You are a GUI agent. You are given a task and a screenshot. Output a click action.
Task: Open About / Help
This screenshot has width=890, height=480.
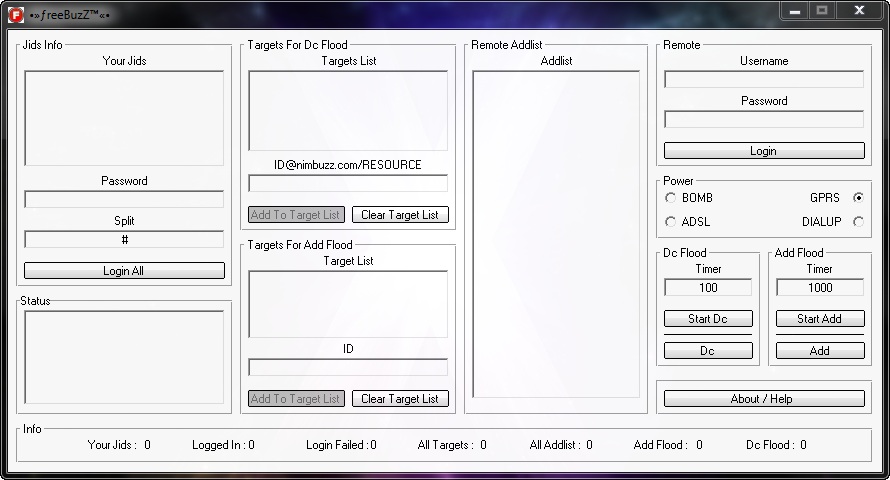tap(764, 398)
